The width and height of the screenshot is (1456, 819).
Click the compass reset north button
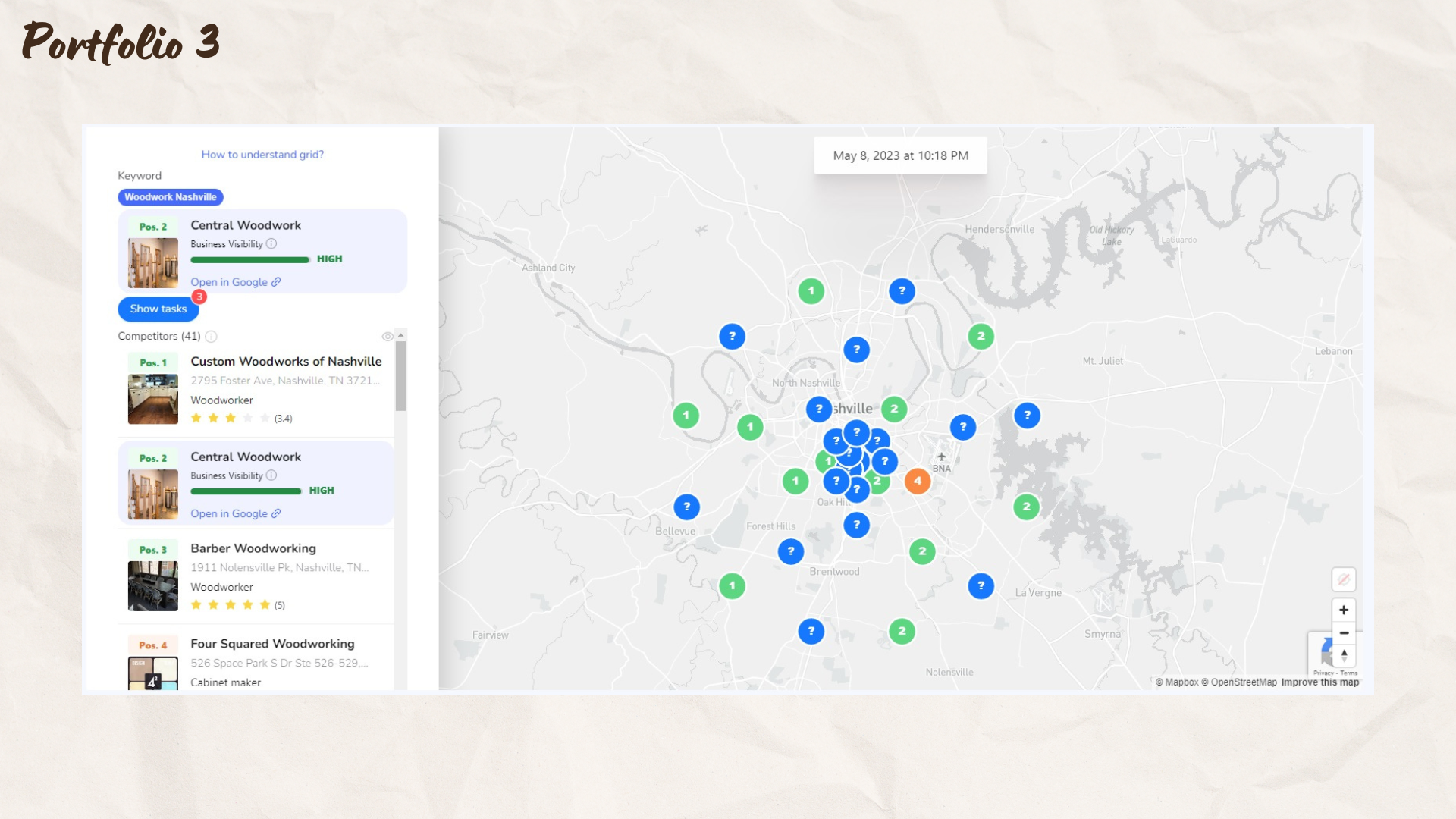point(1344,655)
